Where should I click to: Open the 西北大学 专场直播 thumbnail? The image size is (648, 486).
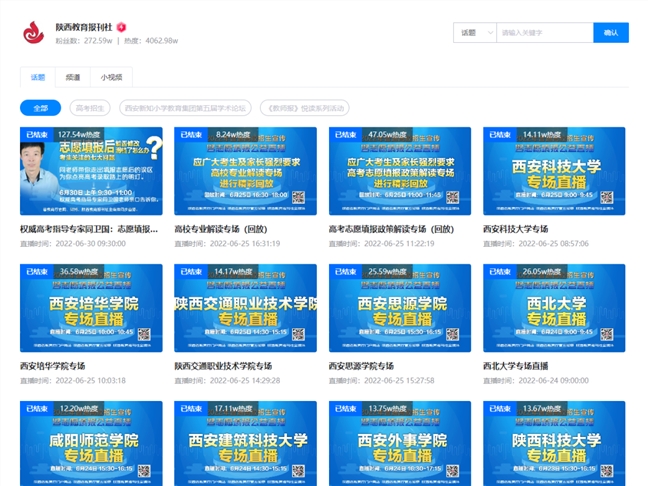tap(554, 308)
